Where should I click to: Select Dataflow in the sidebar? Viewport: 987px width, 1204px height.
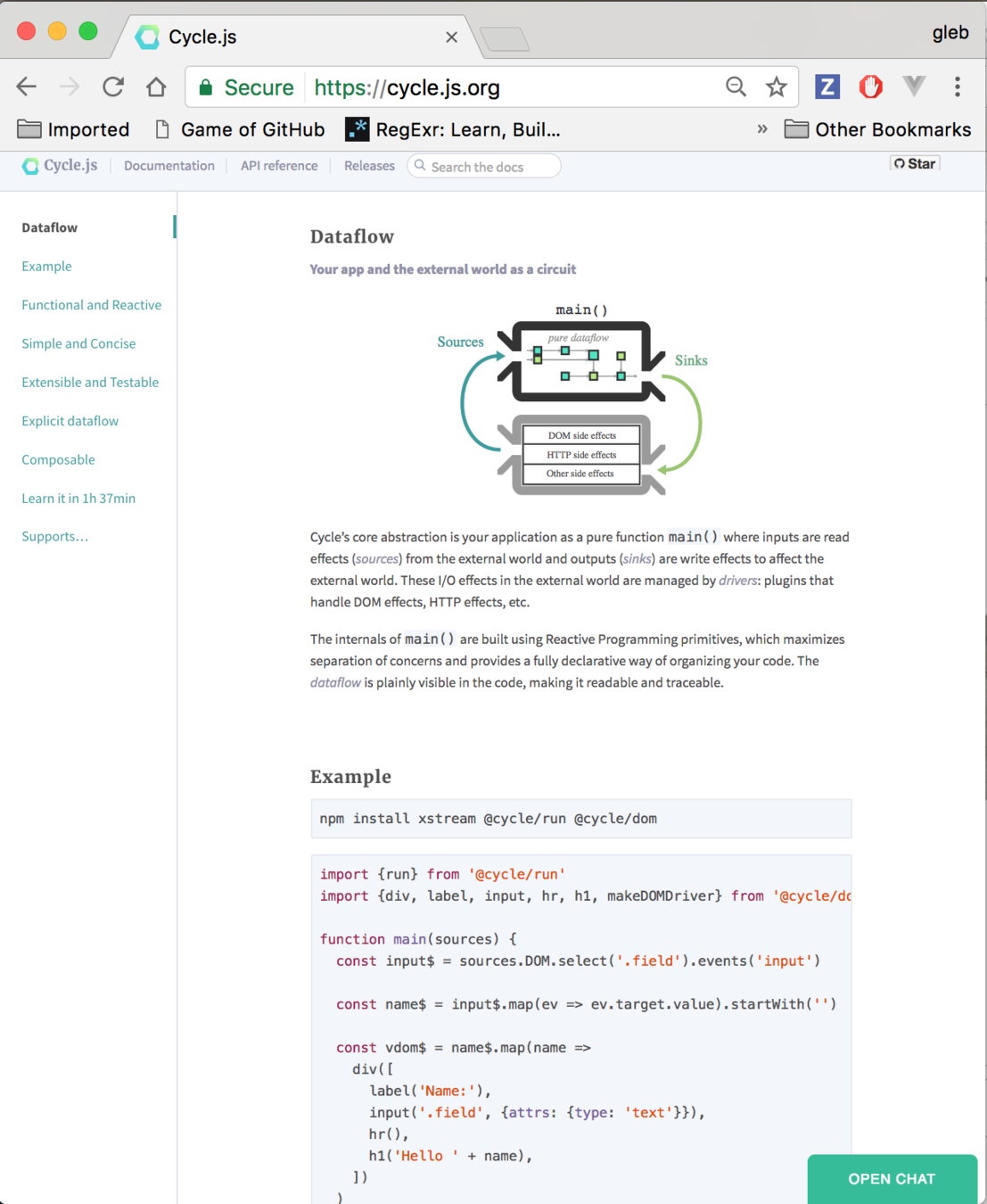click(x=50, y=227)
